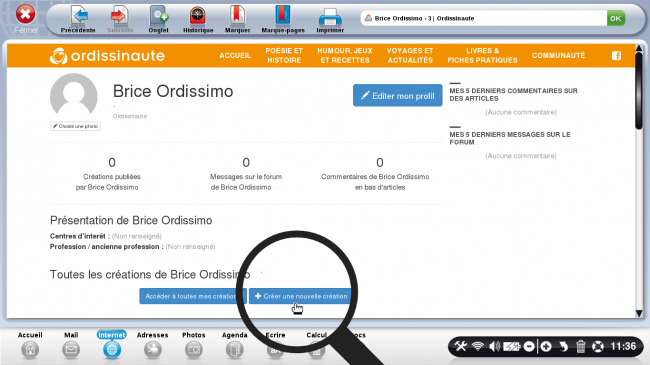Click the Choisir une photo button
Screen dimensions: 650x365
(x=75, y=126)
